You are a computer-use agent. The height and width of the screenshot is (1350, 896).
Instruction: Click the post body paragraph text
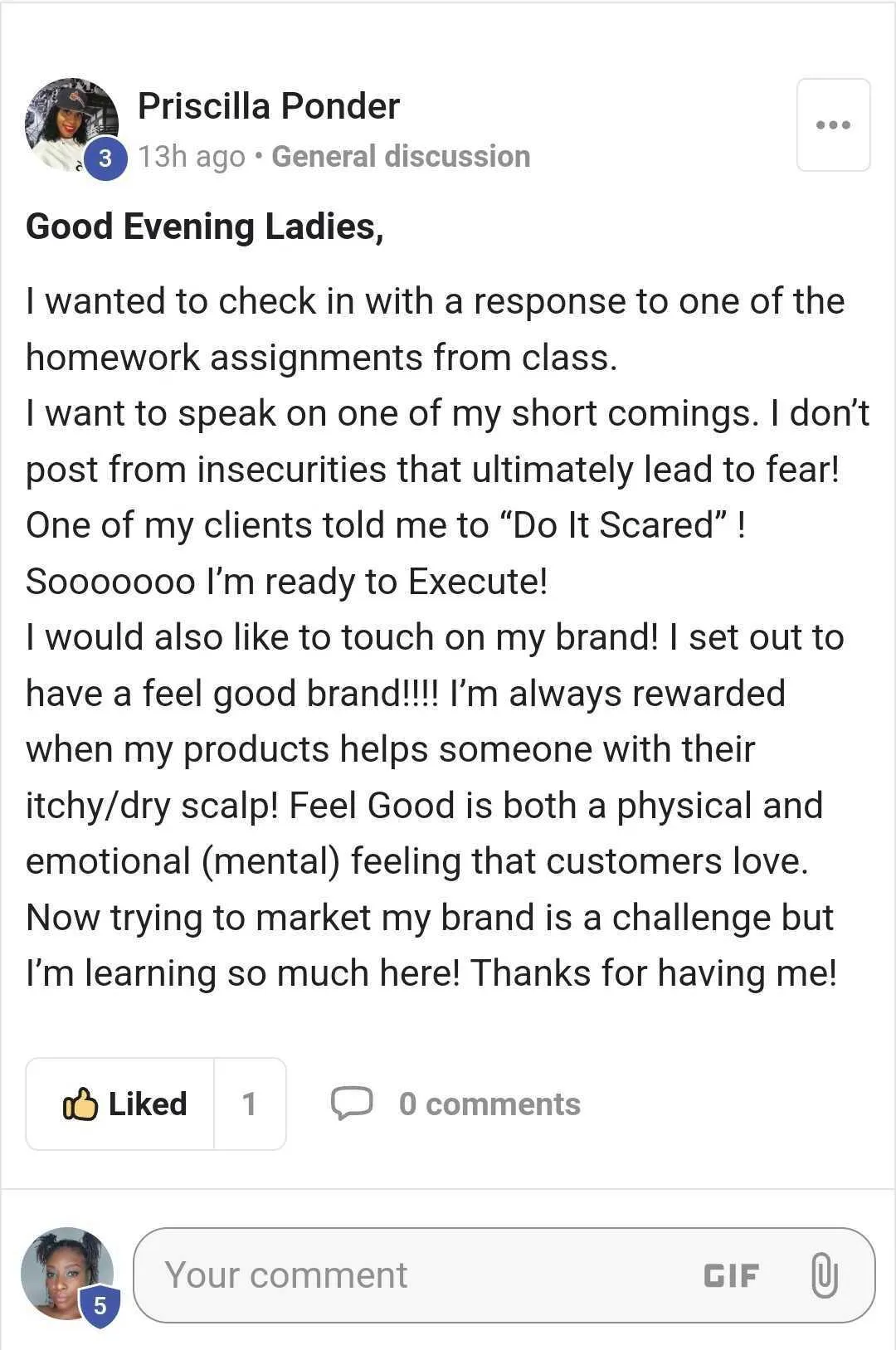(x=448, y=637)
